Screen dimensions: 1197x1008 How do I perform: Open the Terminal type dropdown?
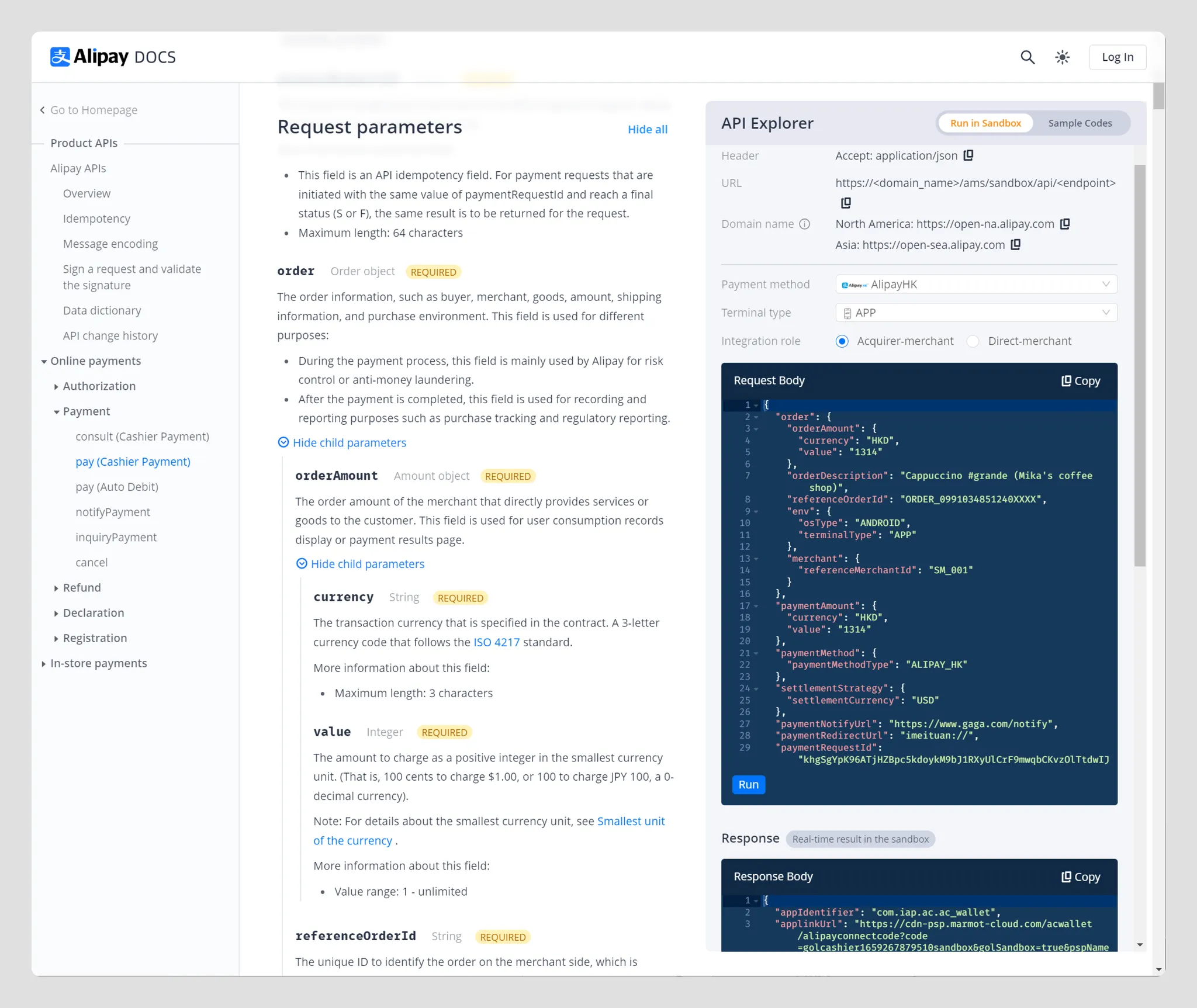coord(975,312)
